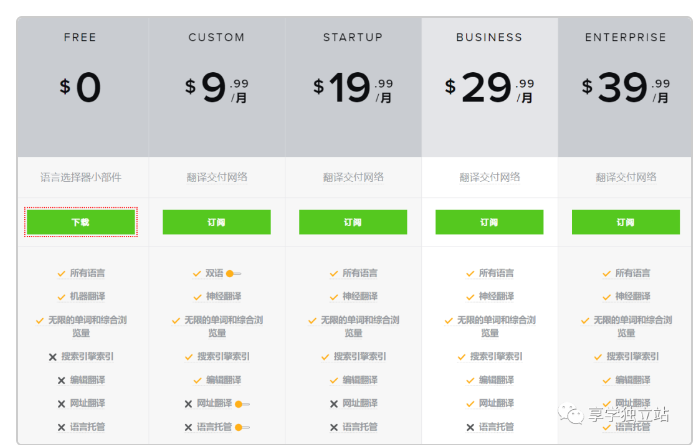Image resolution: width=698 pixels, height=445 pixels.
Task: Subscribe to the STARTUP plan
Action: coord(352,222)
